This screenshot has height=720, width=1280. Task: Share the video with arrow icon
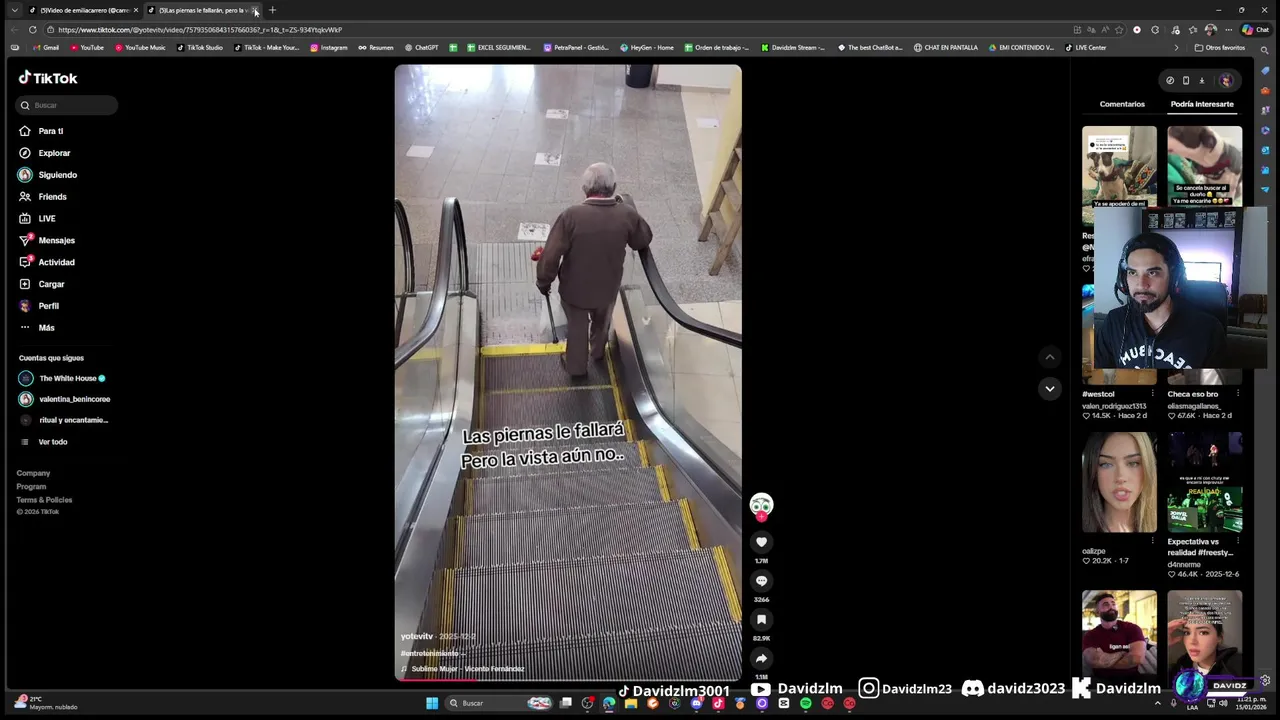click(x=761, y=659)
